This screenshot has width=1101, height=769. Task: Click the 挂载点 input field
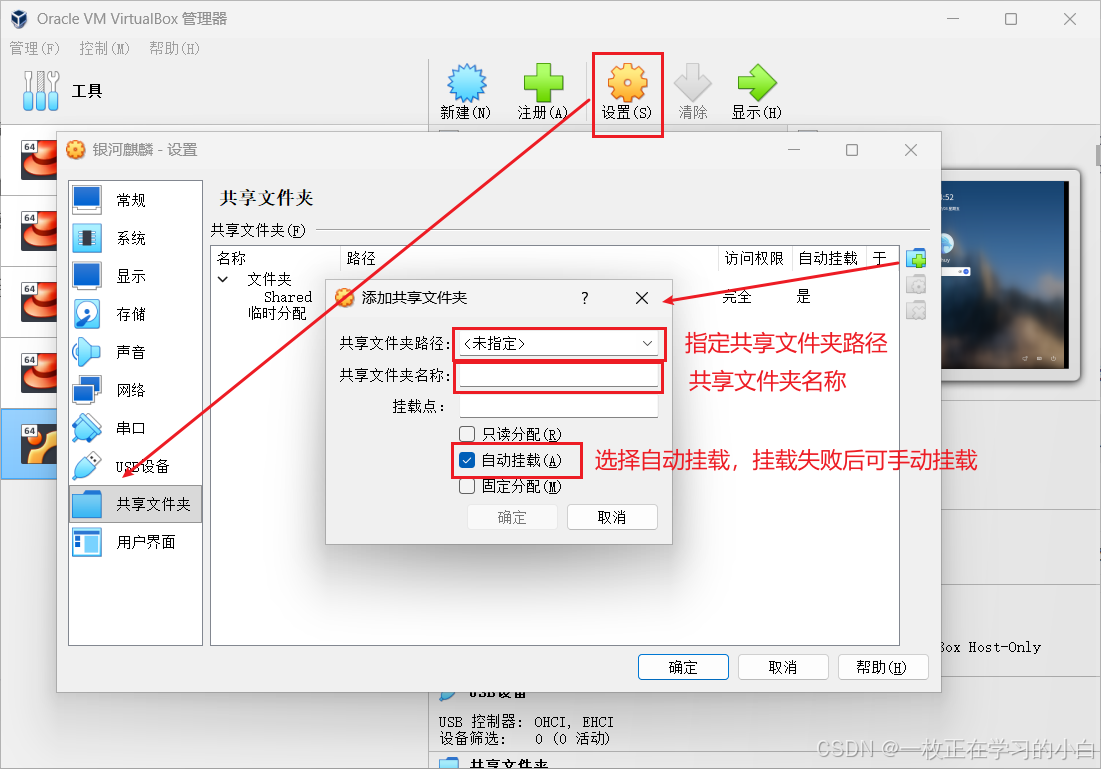click(558, 407)
